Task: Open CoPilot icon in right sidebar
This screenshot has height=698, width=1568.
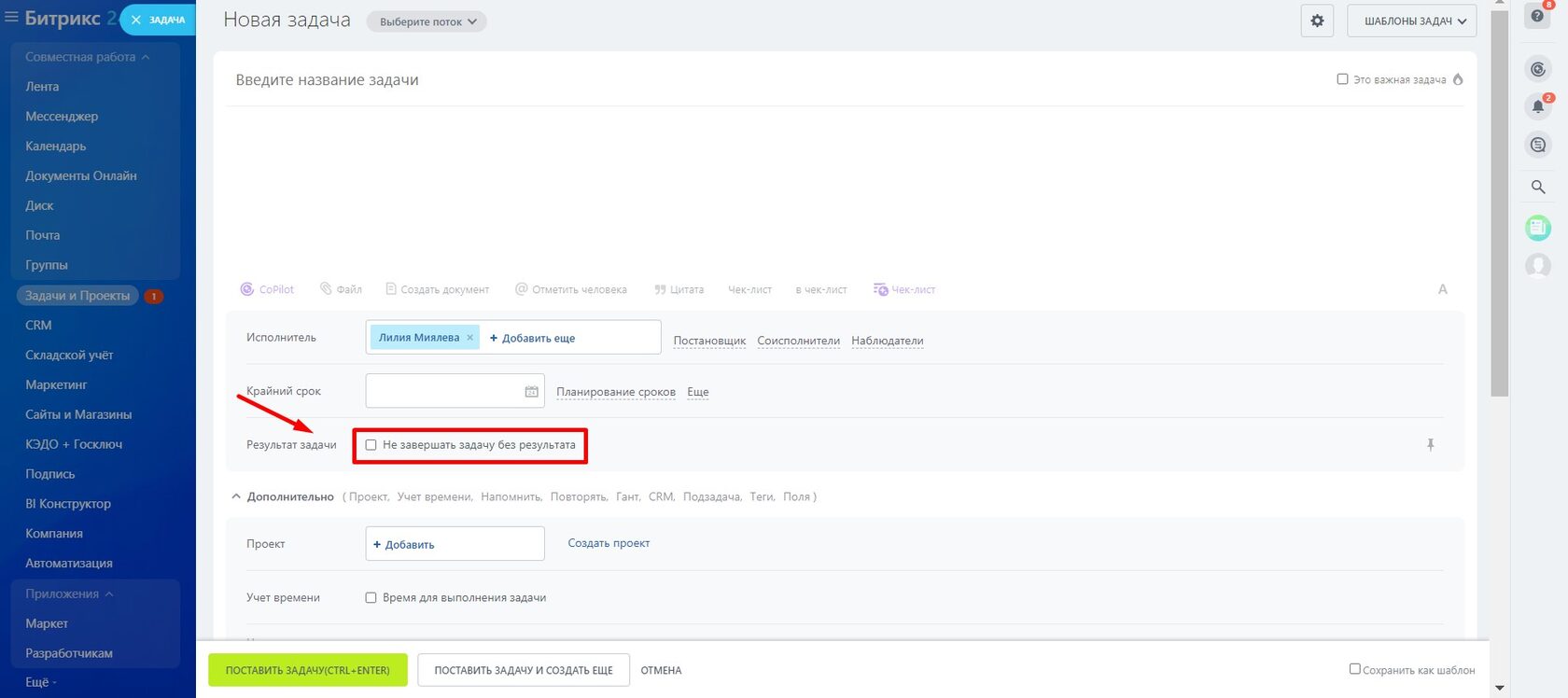Action: [1538, 69]
